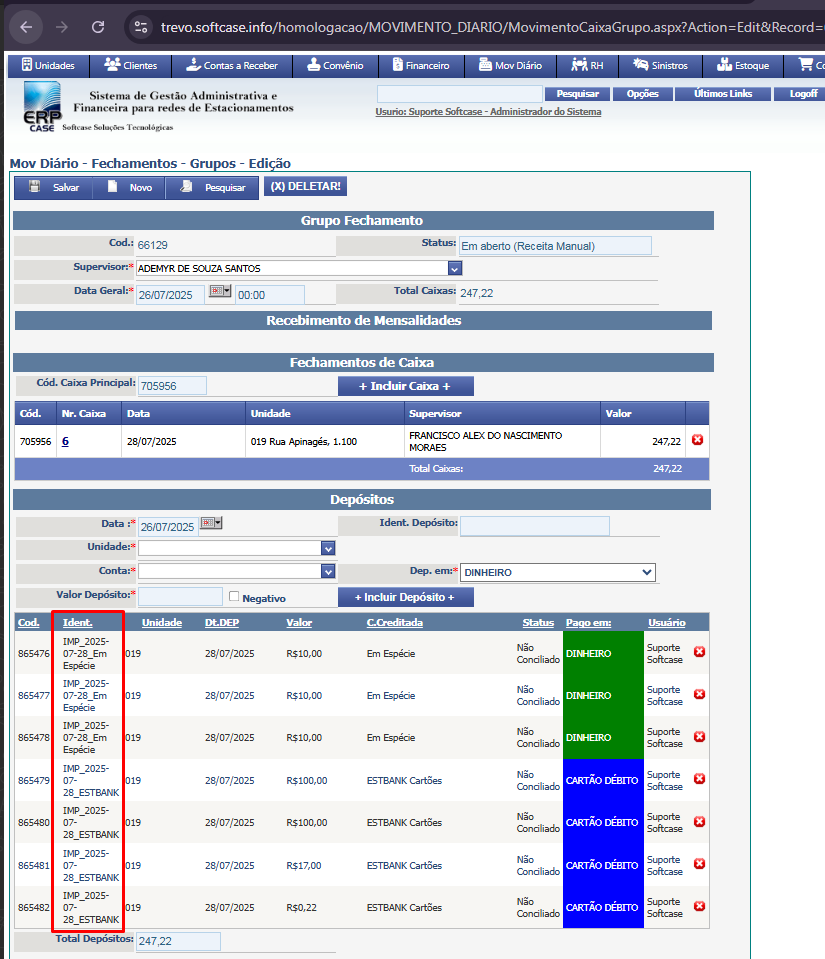The height and width of the screenshot is (959, 825).
Task: Click the Data Geral date field
Action: (170, 295)
